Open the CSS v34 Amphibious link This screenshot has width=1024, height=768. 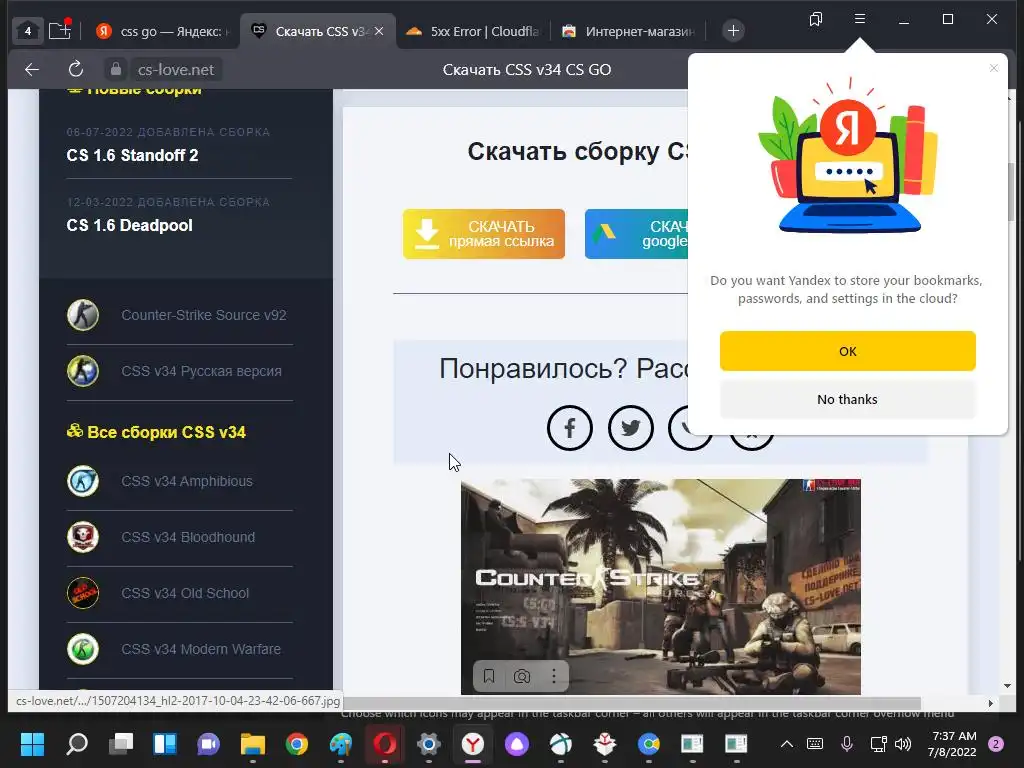tap(187, 481)
